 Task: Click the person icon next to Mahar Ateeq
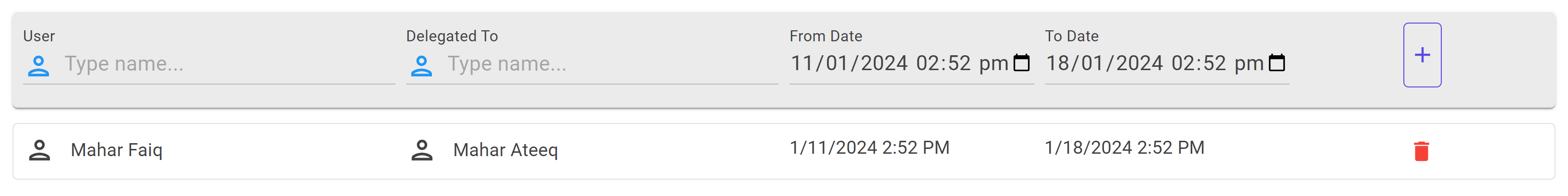(422, 150)
